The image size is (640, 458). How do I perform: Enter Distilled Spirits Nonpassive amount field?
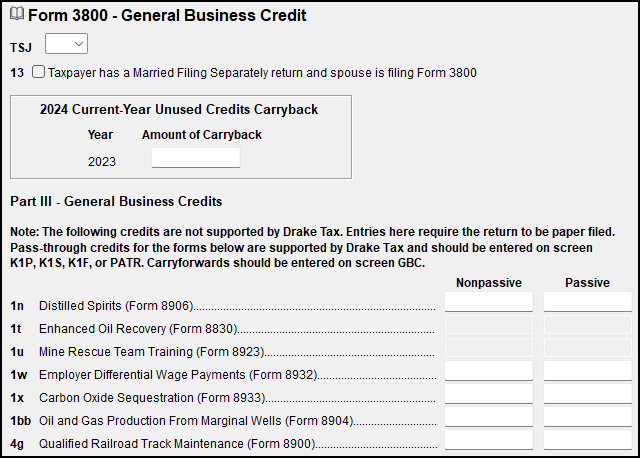point(489,302)
